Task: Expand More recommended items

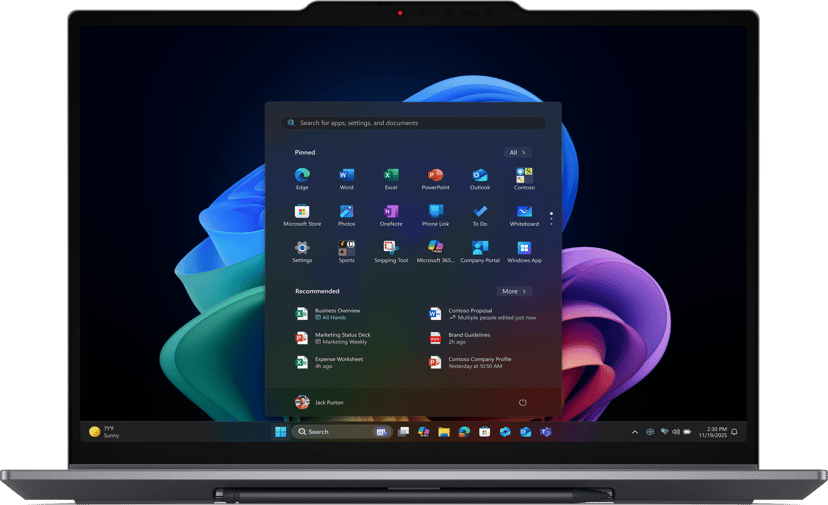Action: point(514,291)
